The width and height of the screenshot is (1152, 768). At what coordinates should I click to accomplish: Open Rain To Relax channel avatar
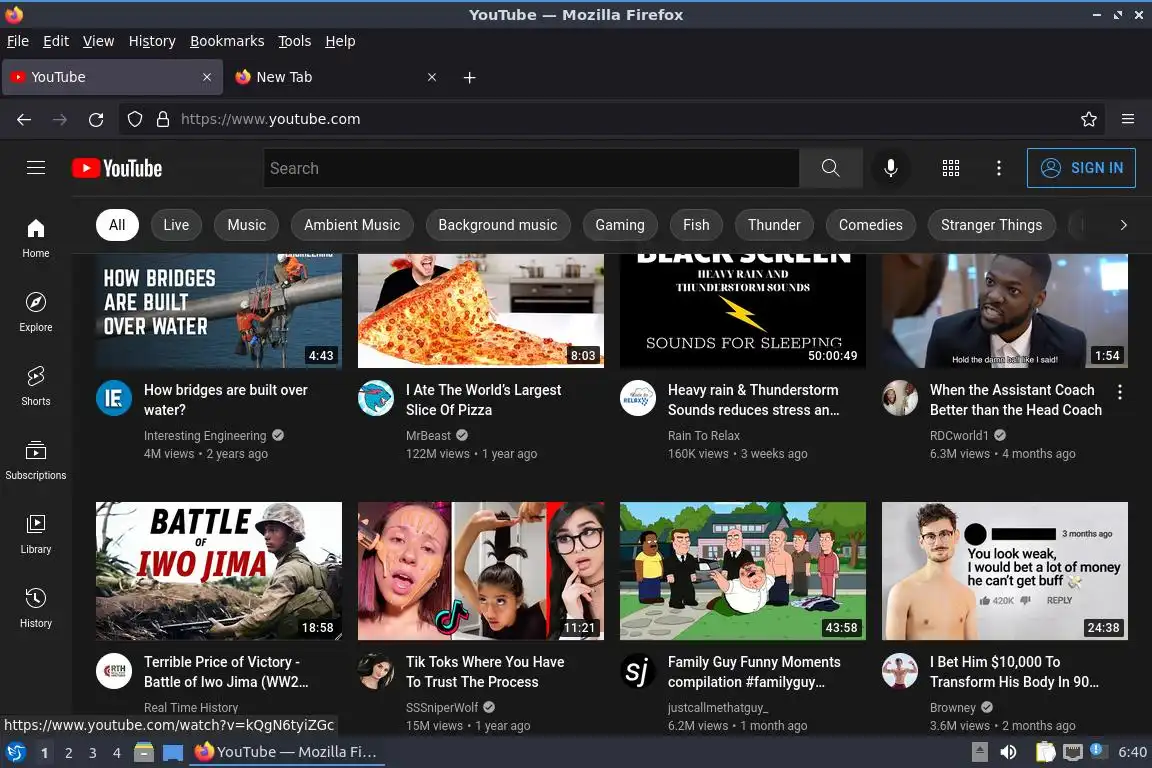pyautogui.click(x=638, y=398)
